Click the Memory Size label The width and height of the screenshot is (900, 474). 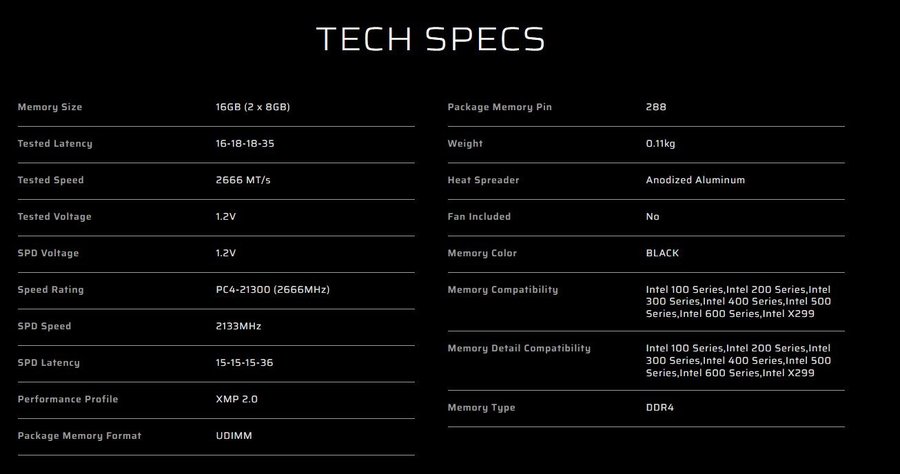[50, 107]
